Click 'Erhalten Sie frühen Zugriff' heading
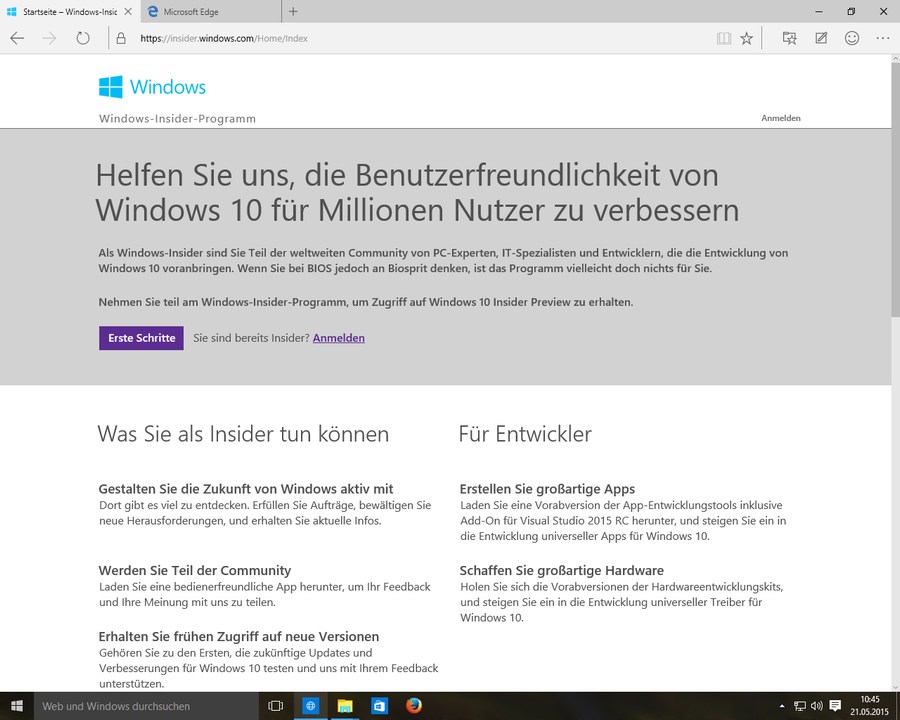 tap(239, 637)
